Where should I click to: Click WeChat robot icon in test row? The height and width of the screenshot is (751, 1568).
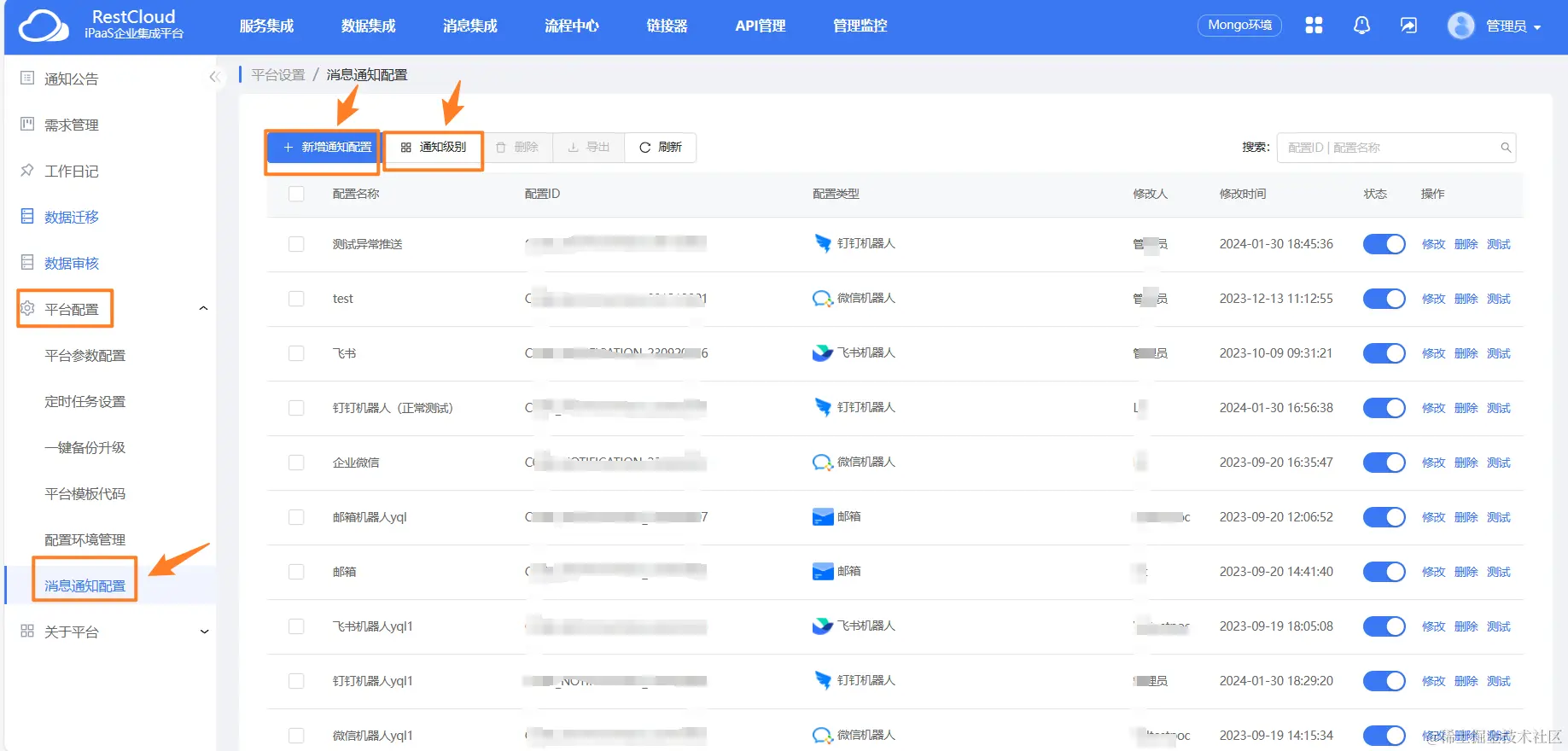tap(823, 299)
